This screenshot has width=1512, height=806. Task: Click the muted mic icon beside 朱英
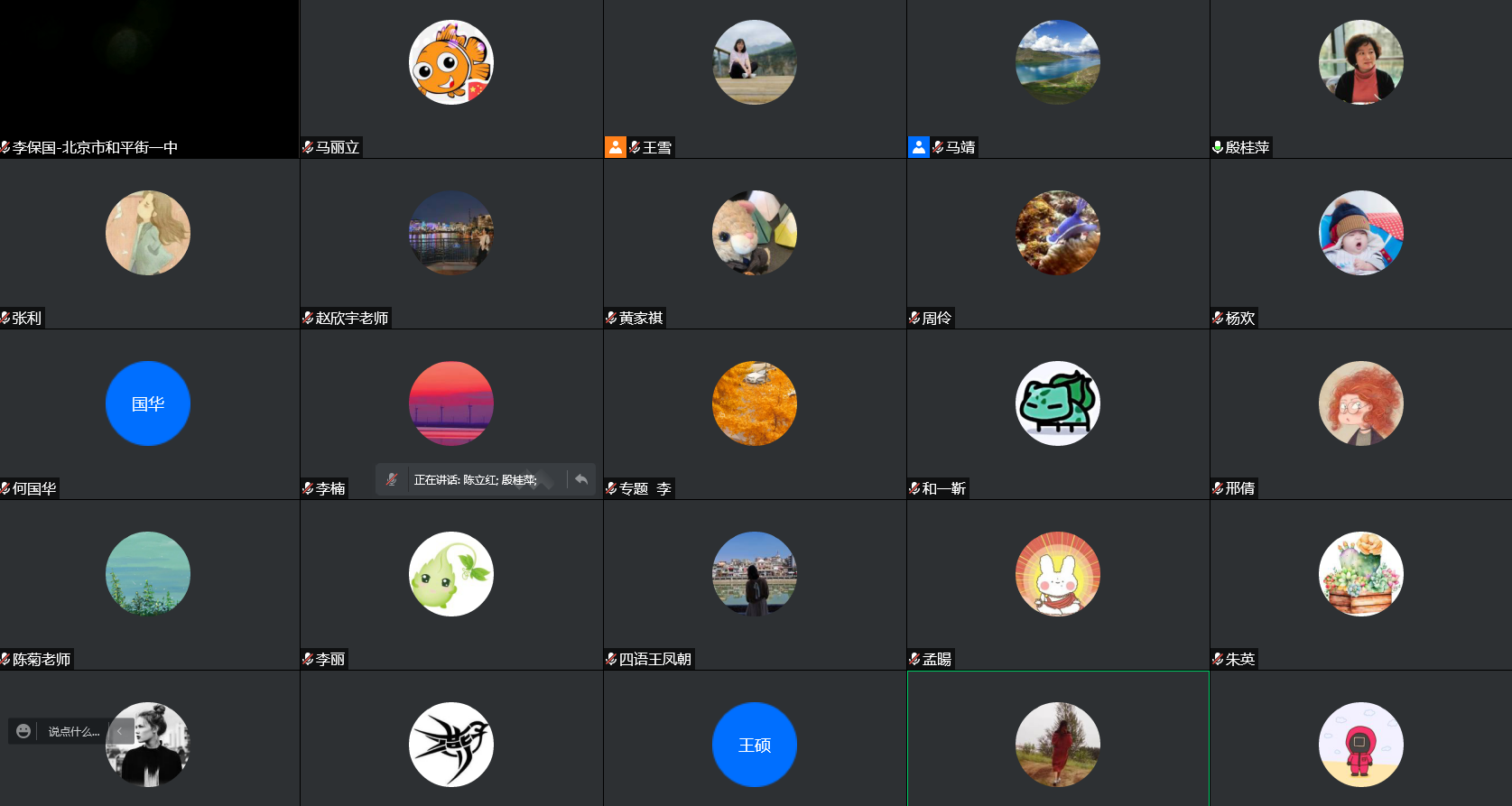tap(1218, 659)
